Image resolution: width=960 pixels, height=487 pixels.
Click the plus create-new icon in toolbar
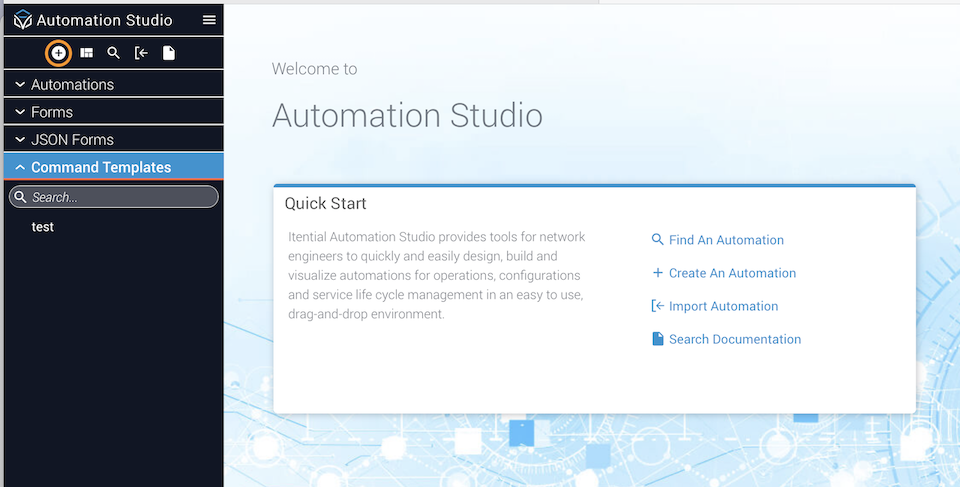pyautogui.click(x=58, y=53)
